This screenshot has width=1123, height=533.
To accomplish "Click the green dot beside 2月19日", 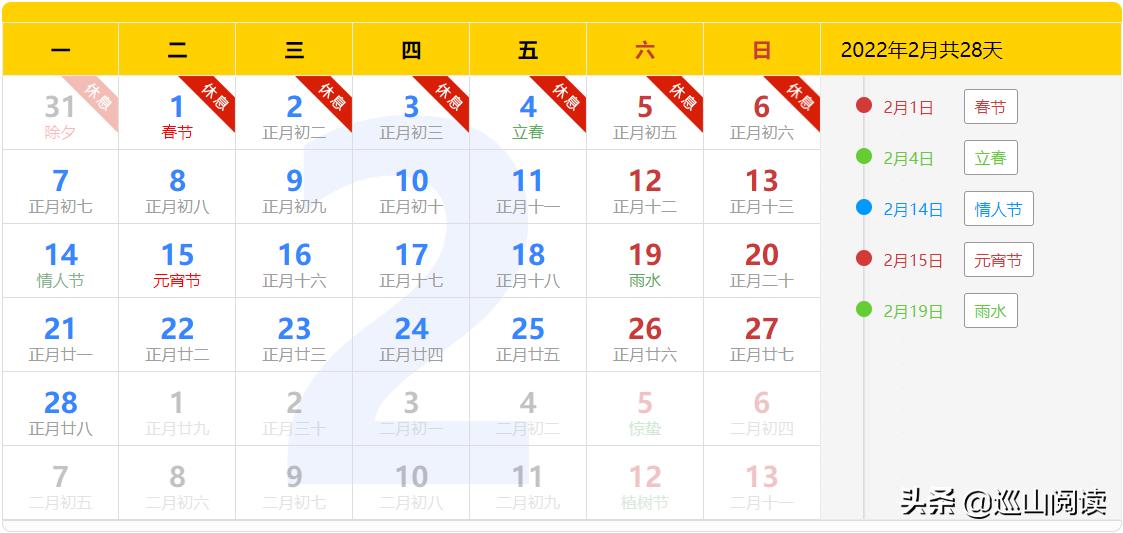I will (x=864, y=309).
